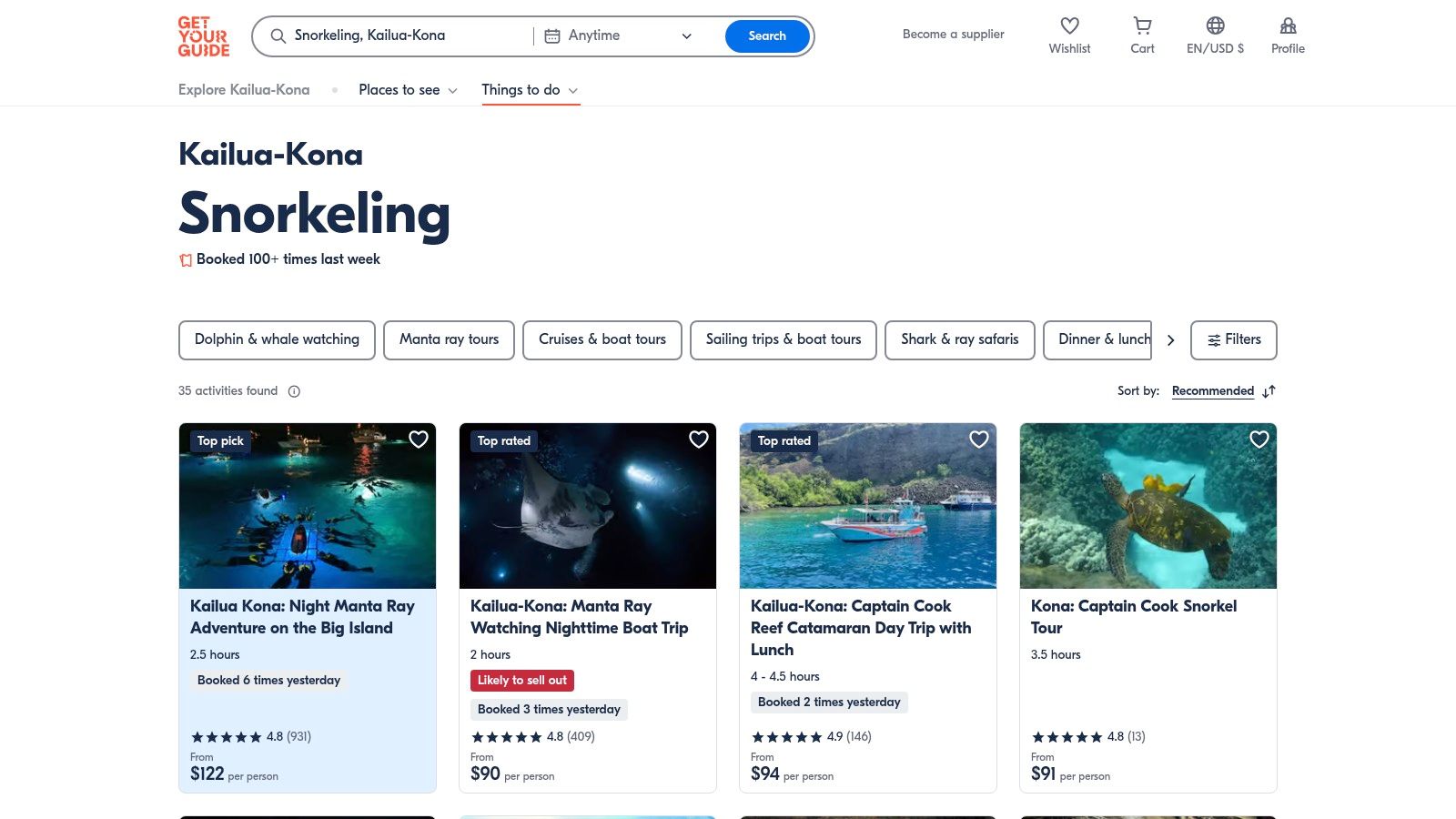Open Kailua Kona: Night Manta Ray Adventure title
The height and width of the screenshot is (819, 1456).
(302, 617)
